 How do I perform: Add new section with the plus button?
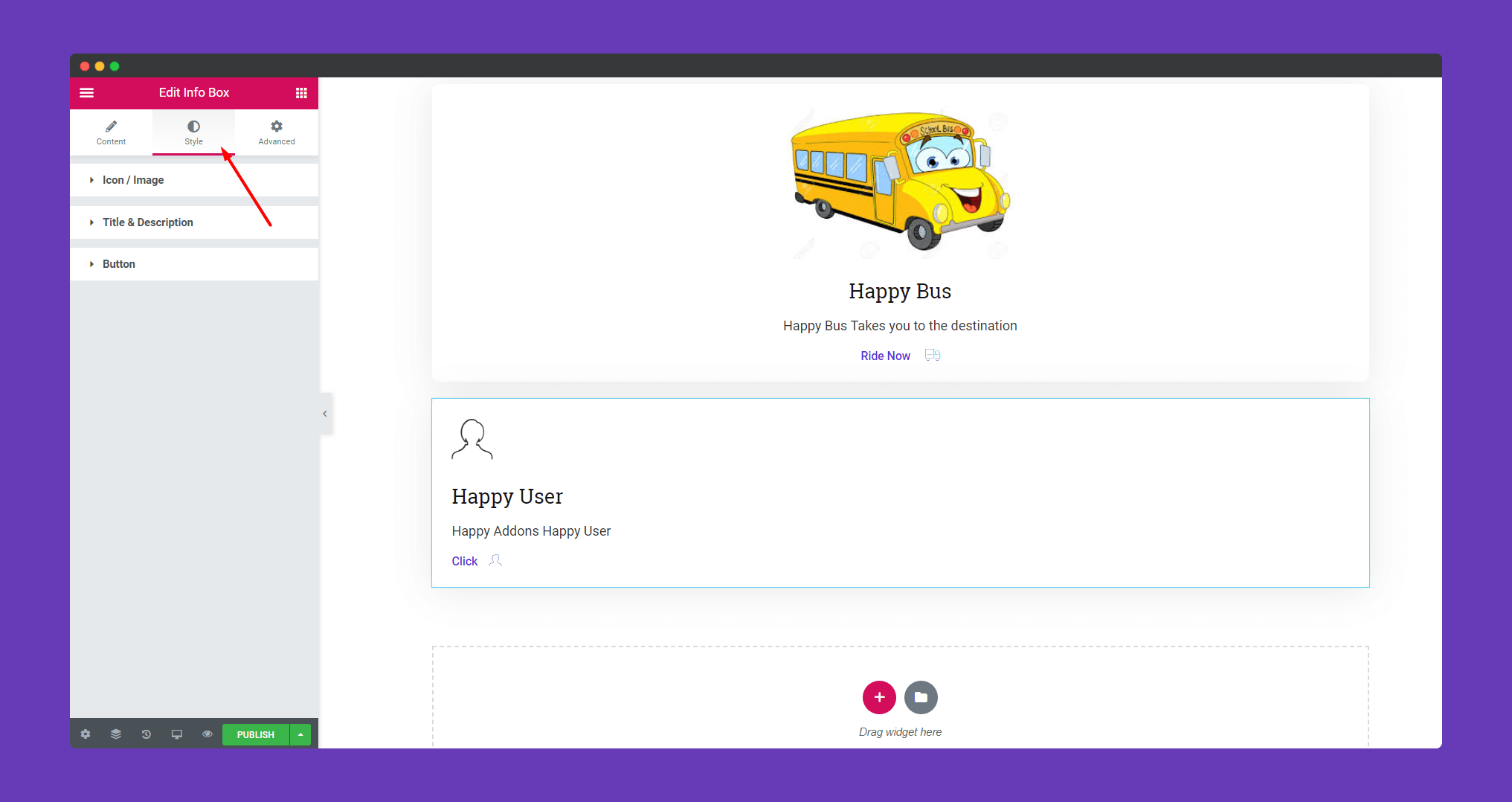click(x=879, y=697)
